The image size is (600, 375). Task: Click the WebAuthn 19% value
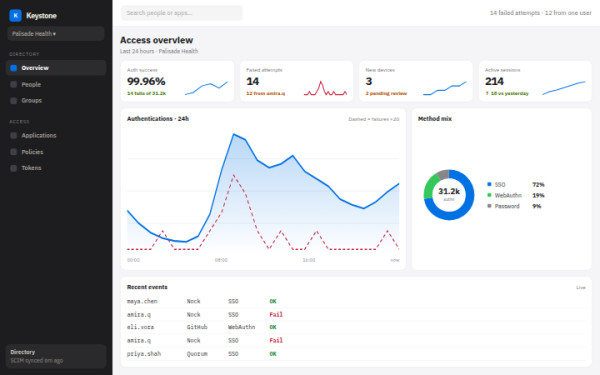coord(538,196)
